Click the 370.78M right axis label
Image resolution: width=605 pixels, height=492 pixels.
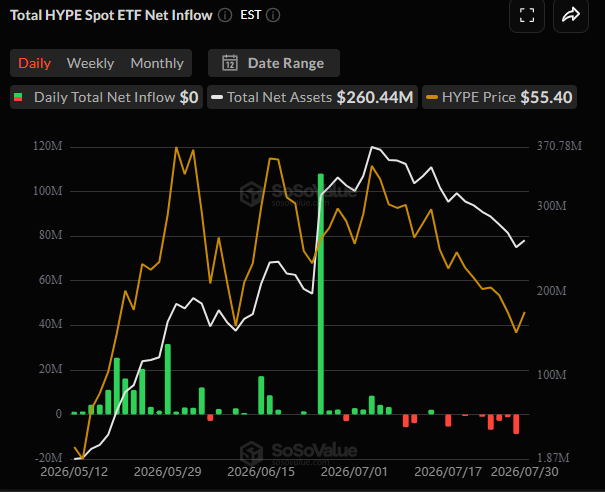pos(559,146)
